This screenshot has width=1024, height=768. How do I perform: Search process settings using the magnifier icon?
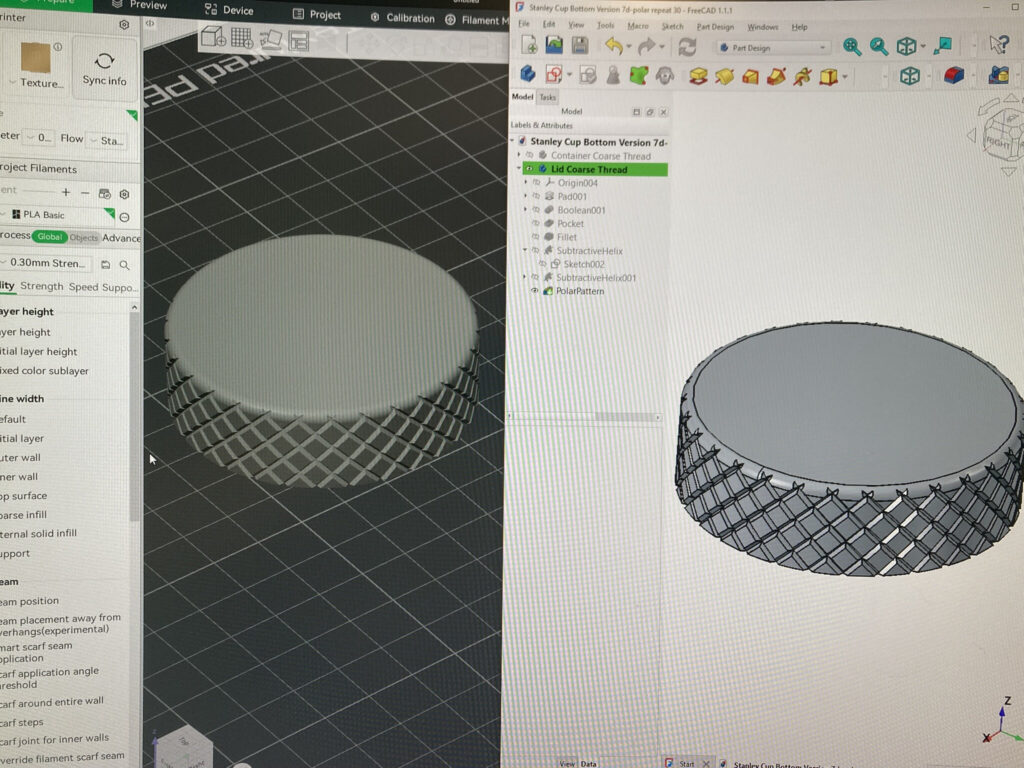(124, 264)
